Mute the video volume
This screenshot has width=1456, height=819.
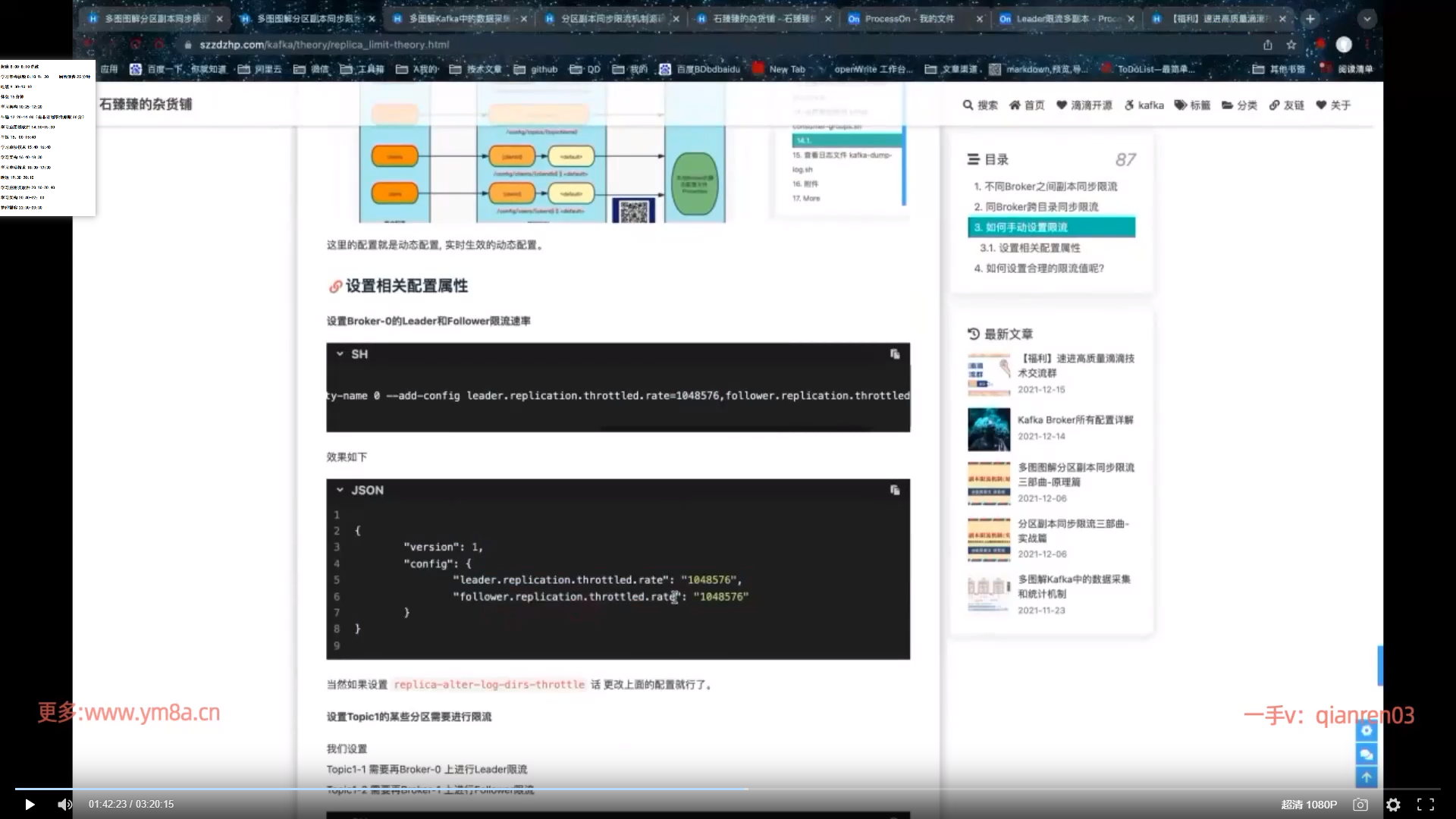pos(65,805)
